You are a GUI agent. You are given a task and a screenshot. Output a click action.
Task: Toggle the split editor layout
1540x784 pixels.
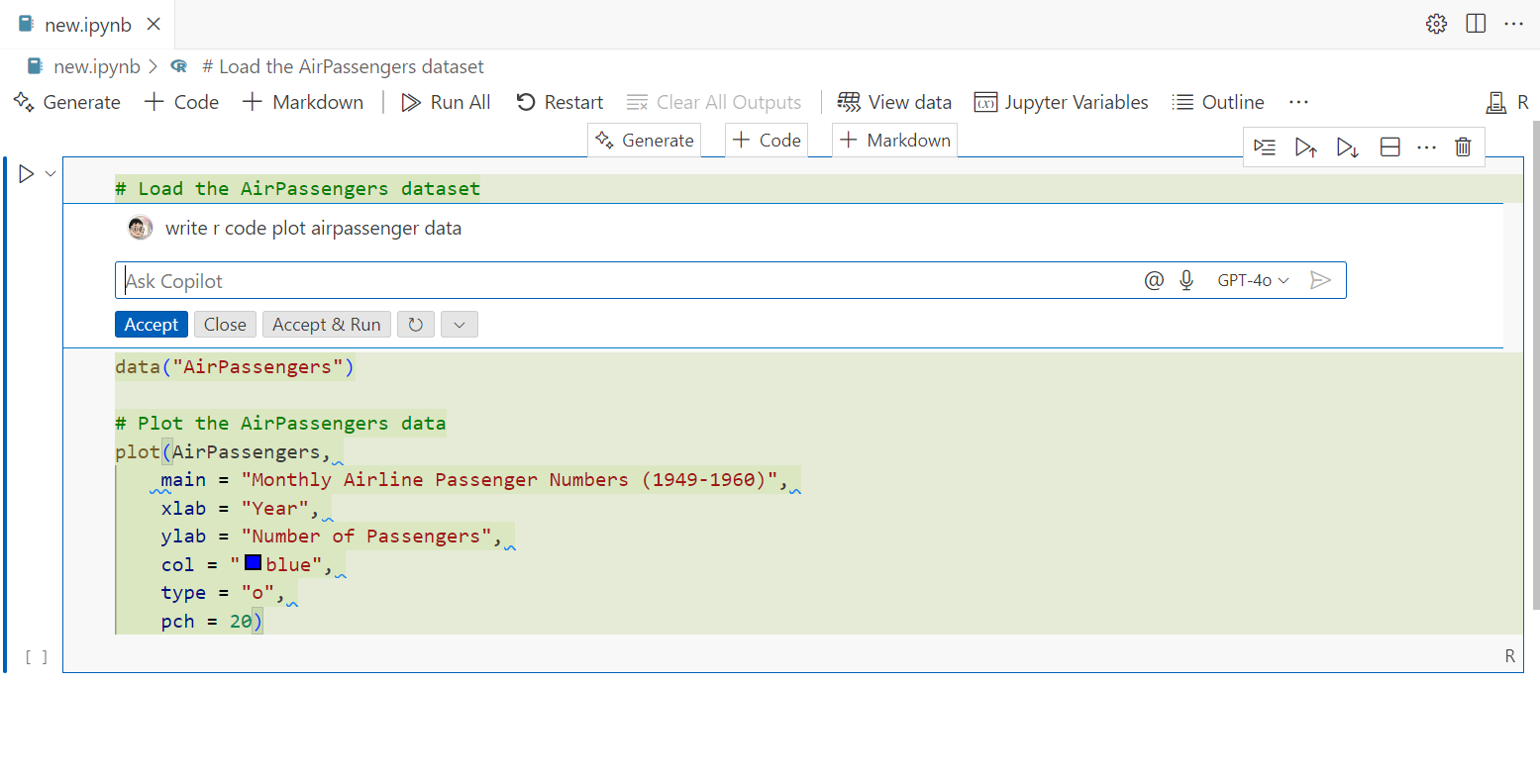pos(1476,24)
